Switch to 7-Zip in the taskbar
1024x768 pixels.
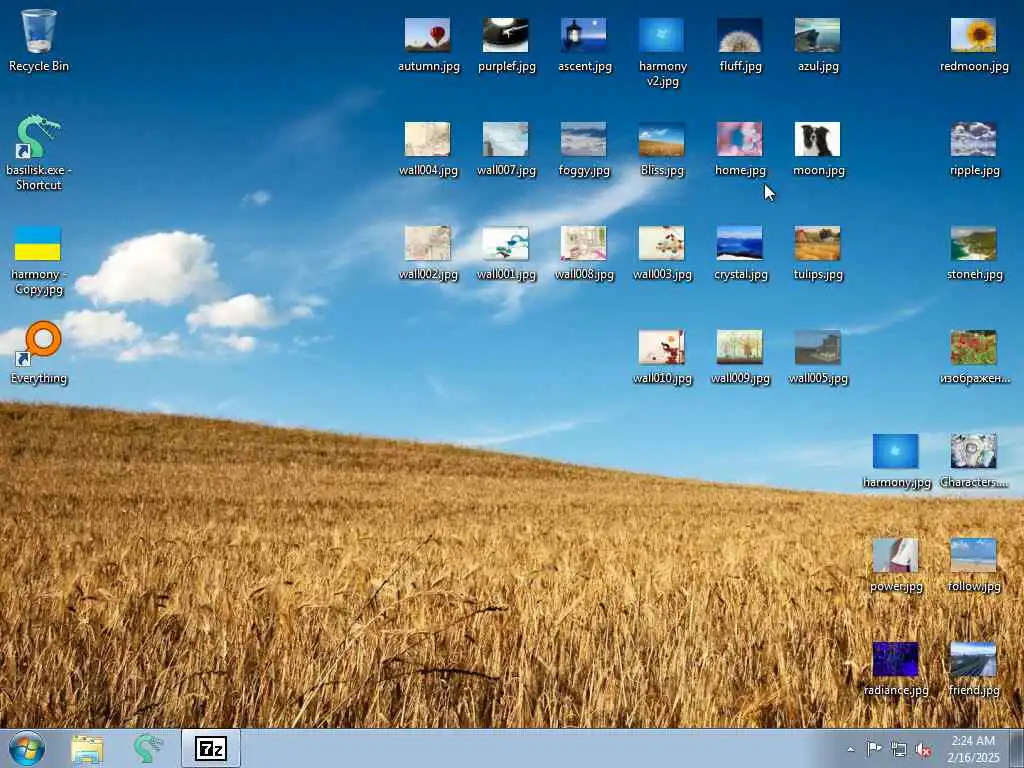click(211, 749)
